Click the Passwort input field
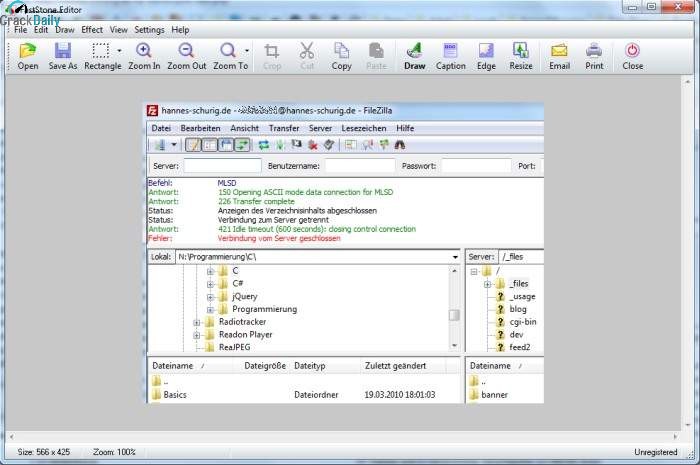700x465 pixels. tap(476, 166)
